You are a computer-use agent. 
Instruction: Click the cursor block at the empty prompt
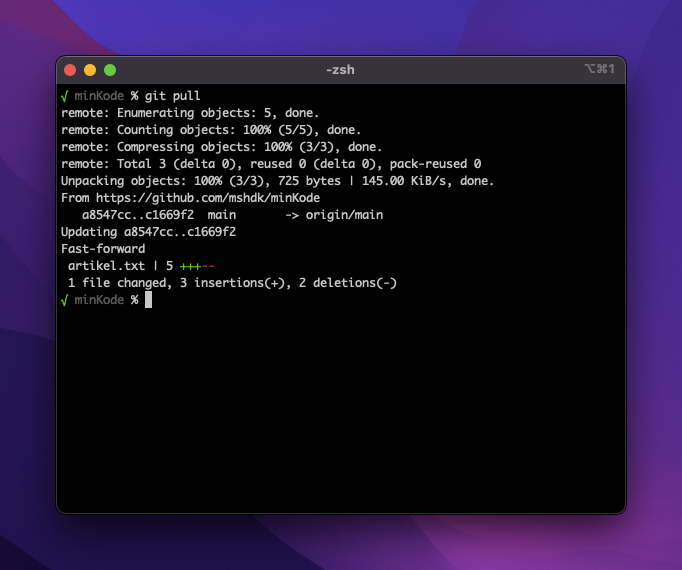pos(148,300)
